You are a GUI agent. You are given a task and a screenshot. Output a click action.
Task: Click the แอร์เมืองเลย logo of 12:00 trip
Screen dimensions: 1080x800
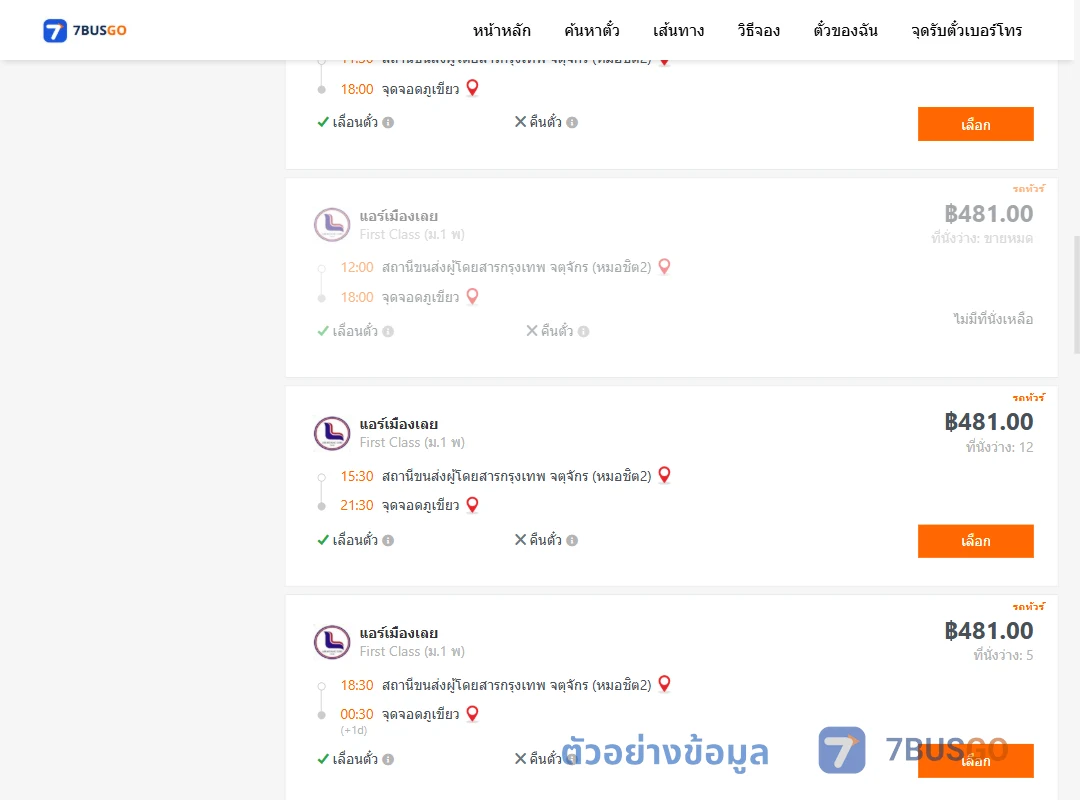click(x=332, y=225)
